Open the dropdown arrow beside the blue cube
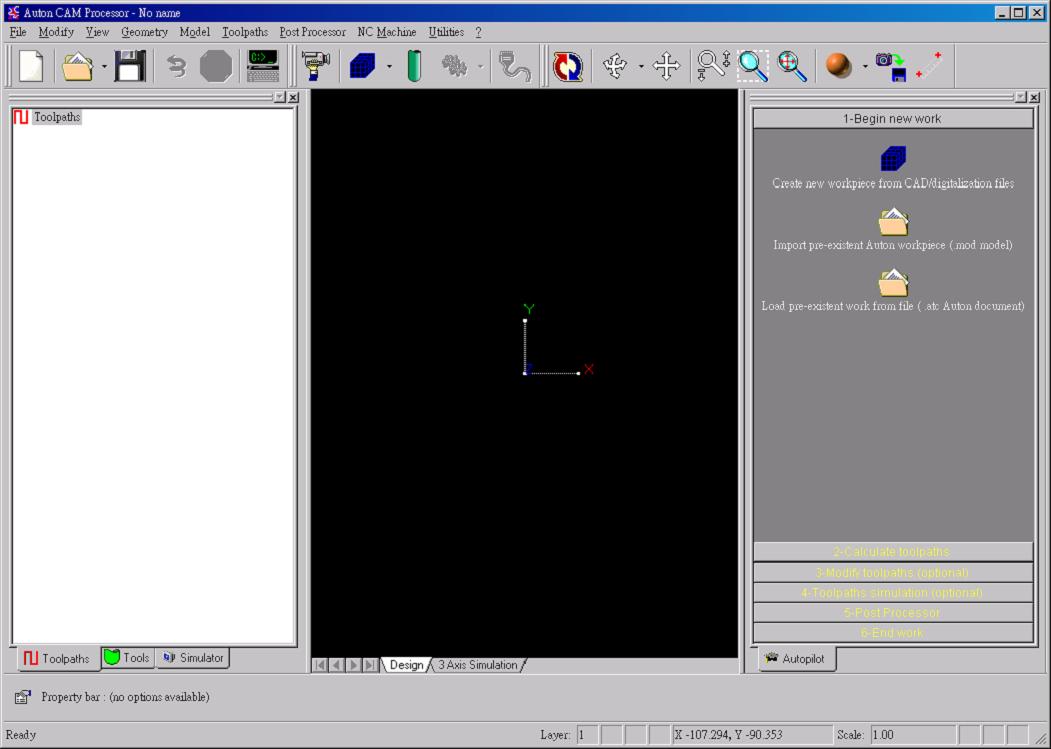1051x749 pixels. (389, 66)
